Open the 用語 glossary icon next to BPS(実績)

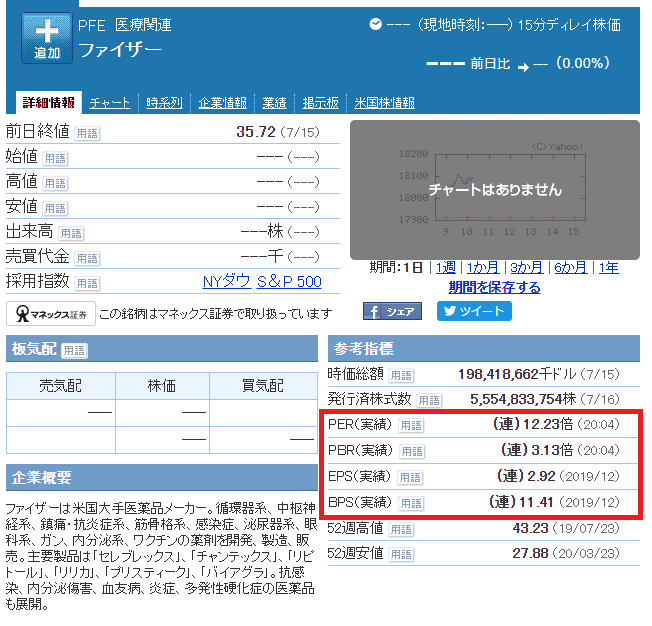pyautogui.click(x=411, y=504)
